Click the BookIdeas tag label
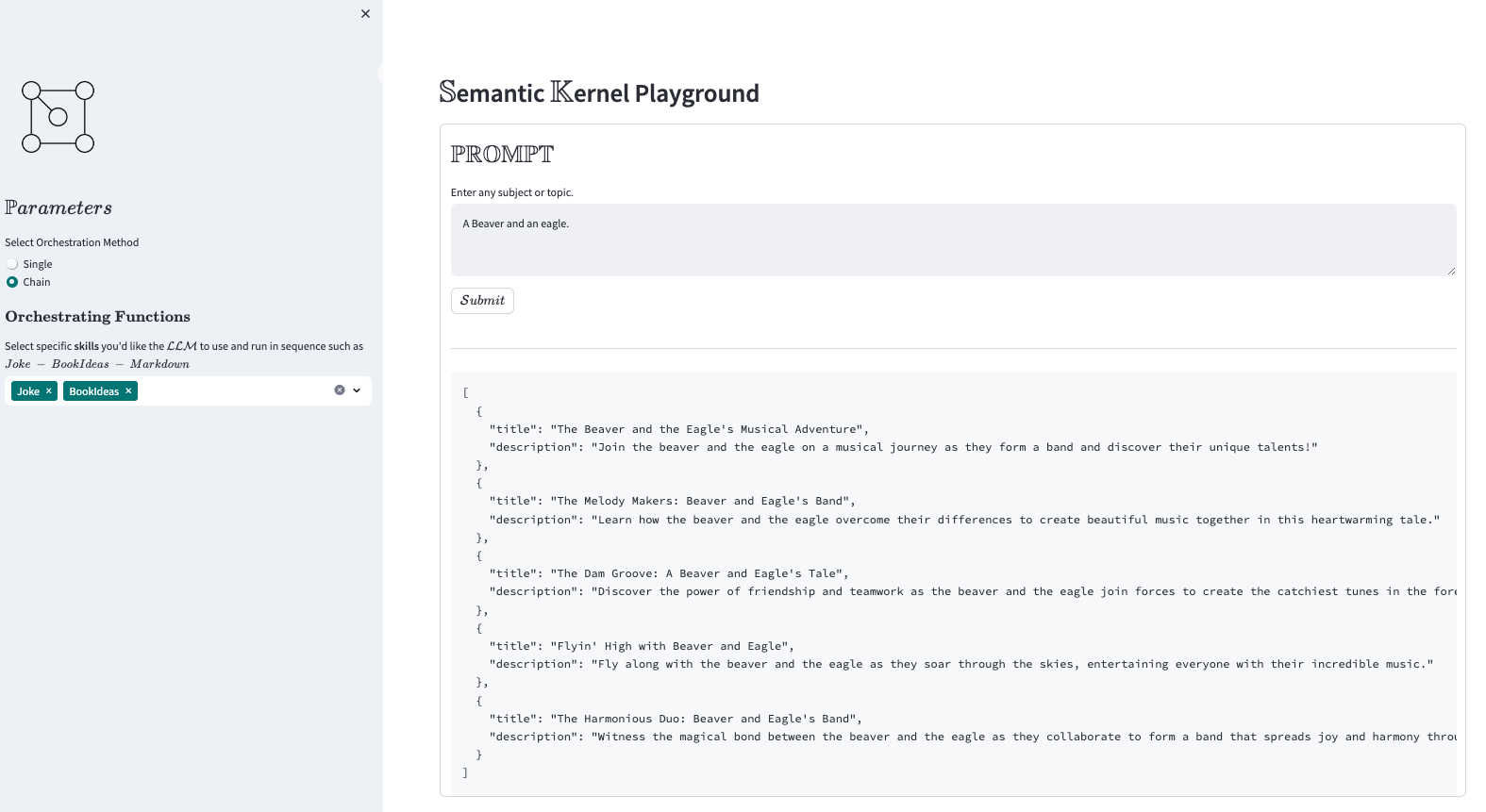The height and width of the screenshot is (812, 1486). click(94, 391)
